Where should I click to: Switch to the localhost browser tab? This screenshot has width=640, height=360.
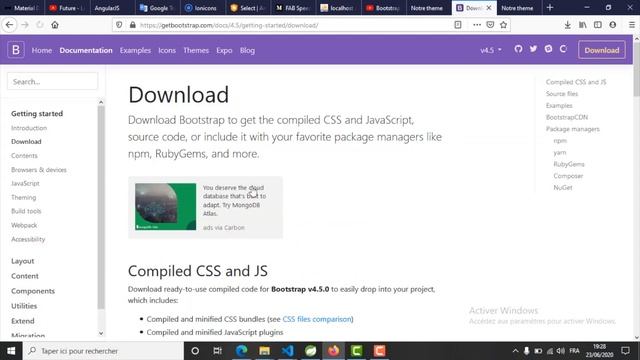tap(337, 8)
